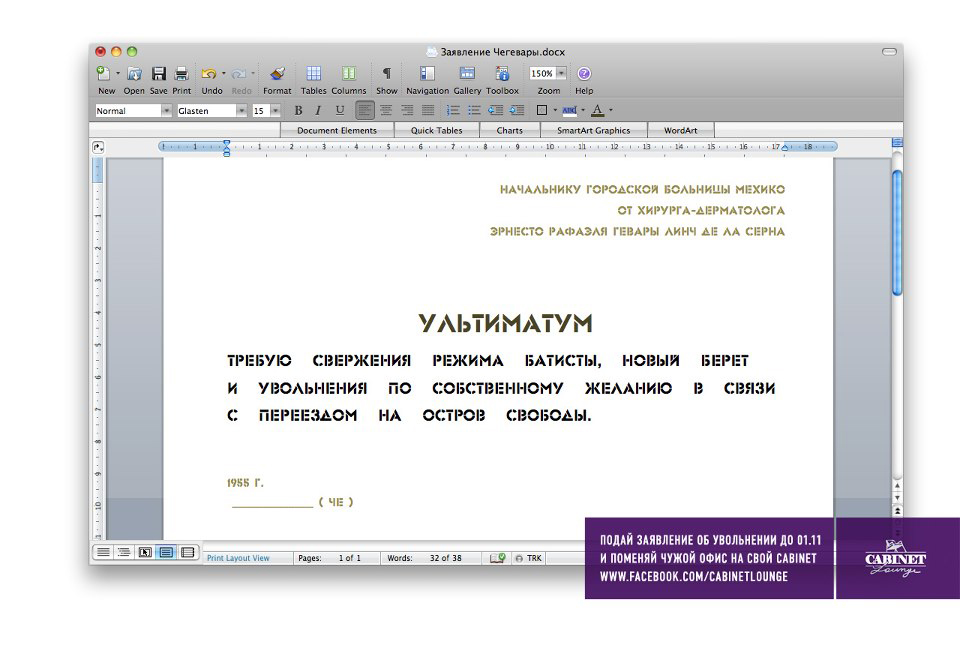The width and height of the screenshot is (960, 645).
Task: Click the spelling check status icon
Action: click(497, 558)
